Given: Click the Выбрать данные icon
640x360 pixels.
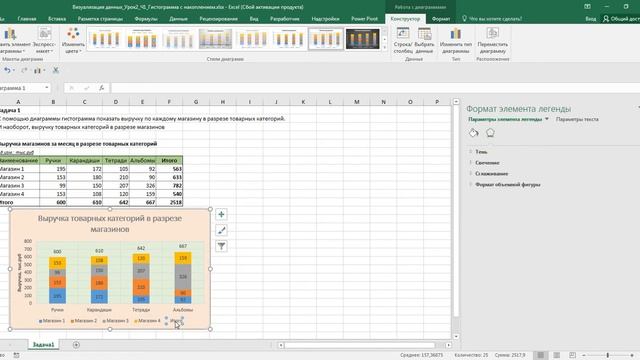Looking at the screenshot, I should pyautogui.click(x=424, y=34).
